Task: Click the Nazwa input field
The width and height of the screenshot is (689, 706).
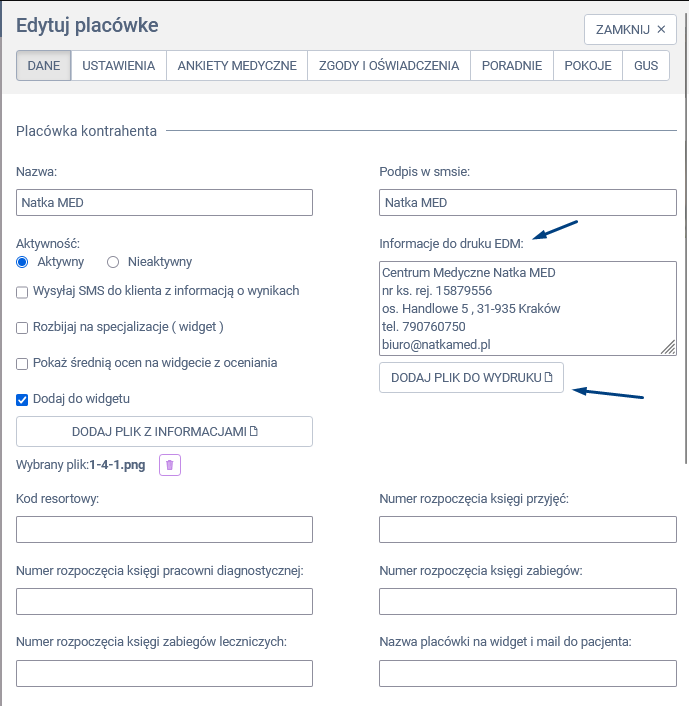Action: click(165, 203)
